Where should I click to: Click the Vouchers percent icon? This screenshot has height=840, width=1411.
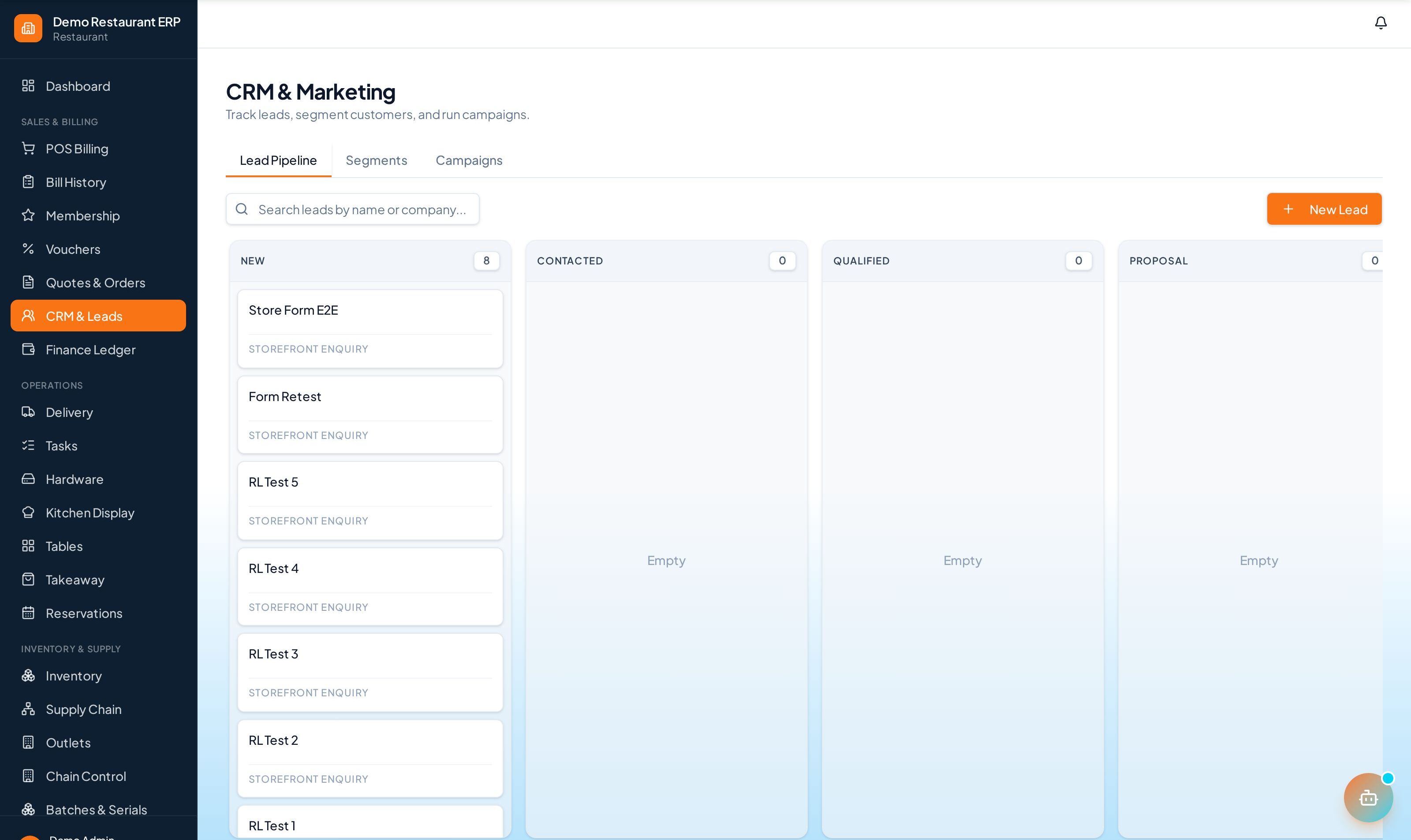pyautogui.click(x=28, y=249)
